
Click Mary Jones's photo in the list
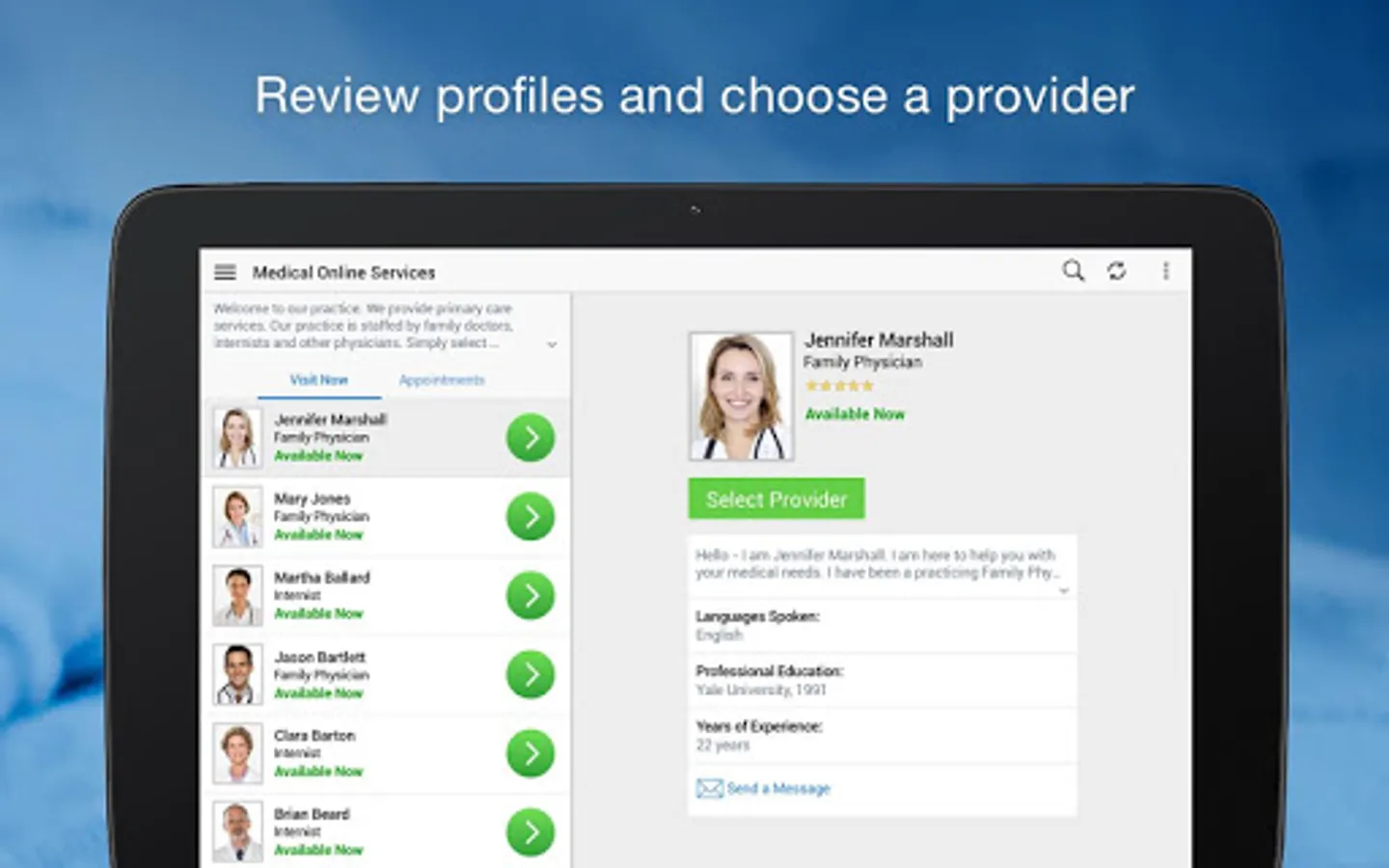tap(237, 517)
